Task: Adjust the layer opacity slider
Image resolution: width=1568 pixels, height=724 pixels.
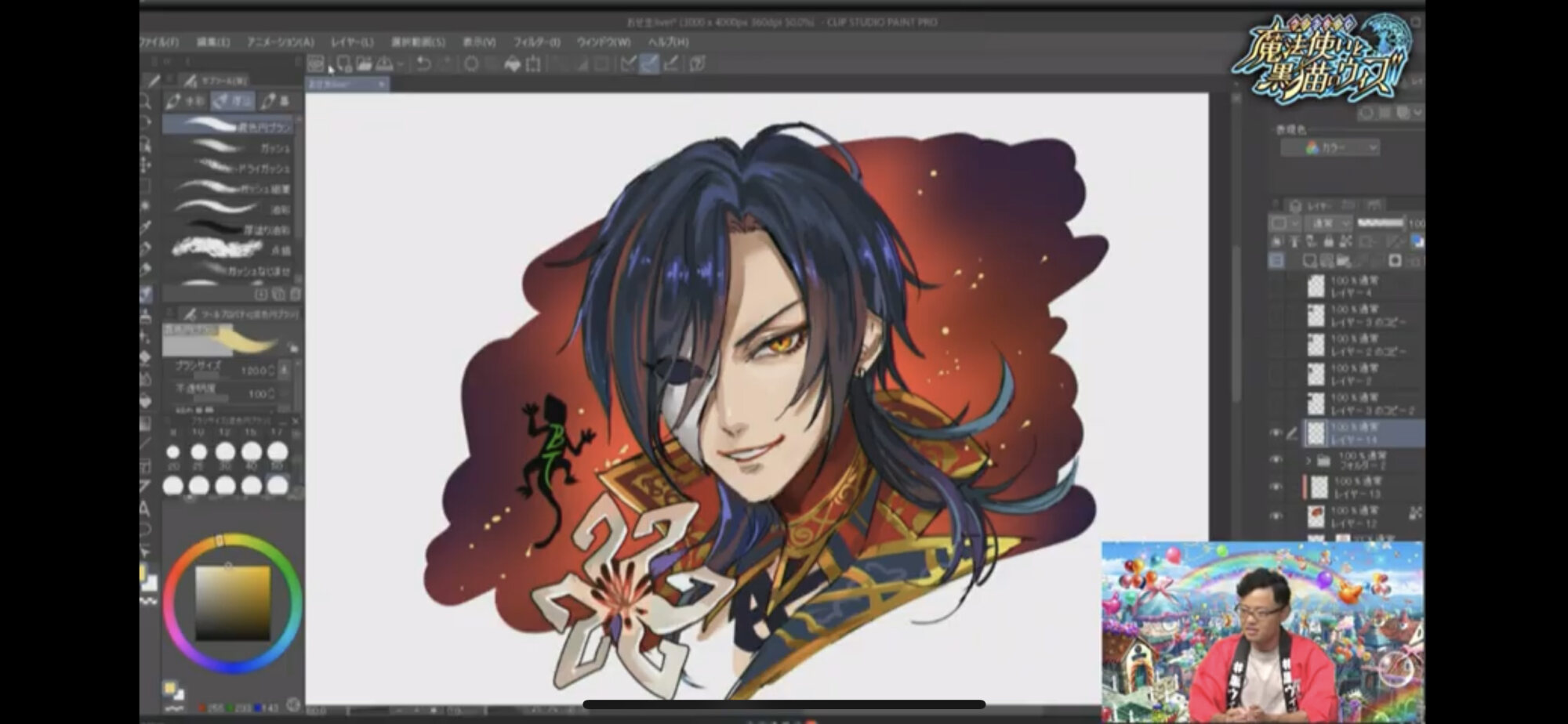Action: 1381,223
